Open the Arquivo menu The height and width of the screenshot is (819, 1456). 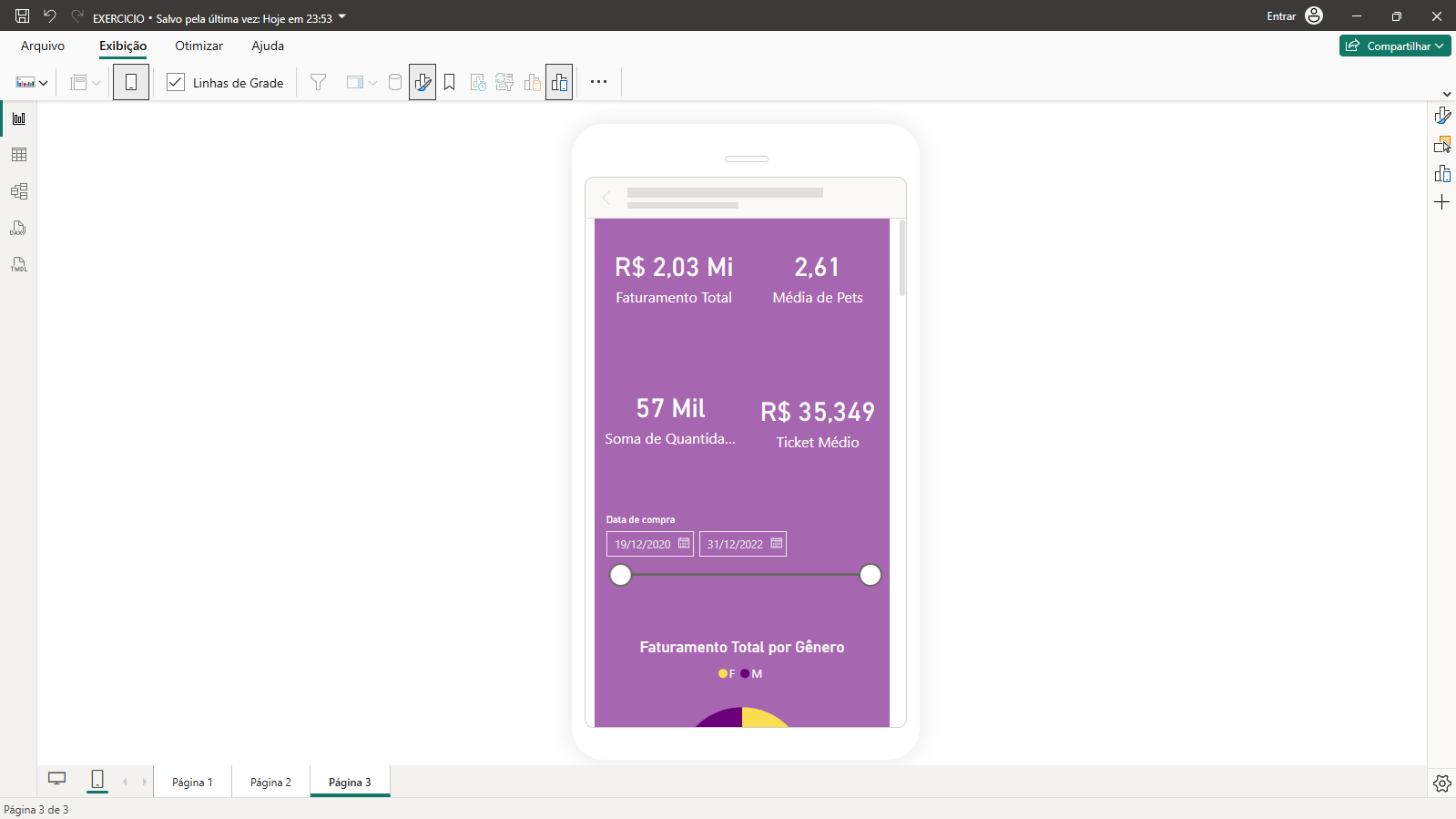[43, 46]
